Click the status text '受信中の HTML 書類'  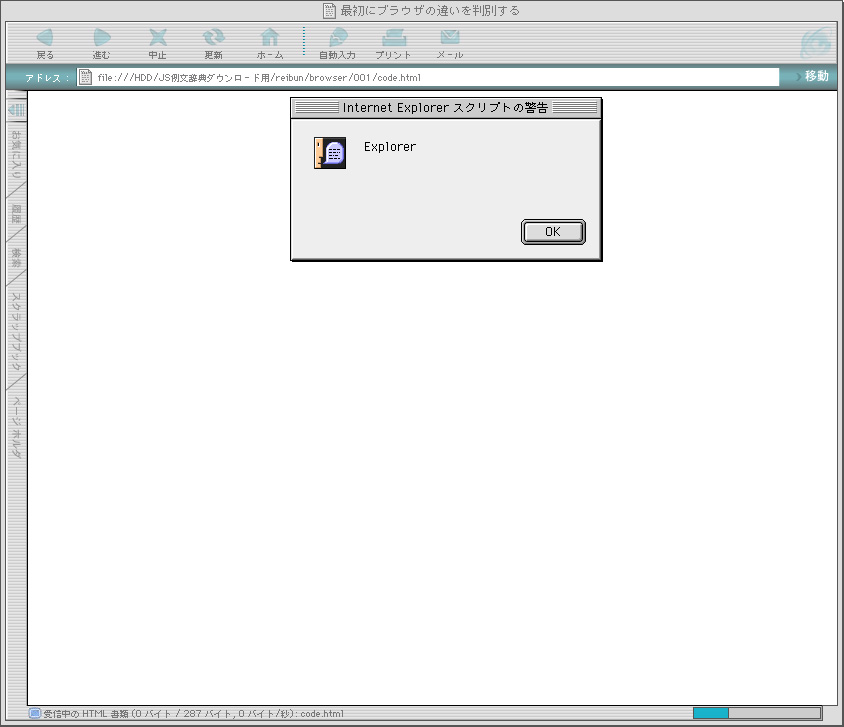(x=86, y=714)
